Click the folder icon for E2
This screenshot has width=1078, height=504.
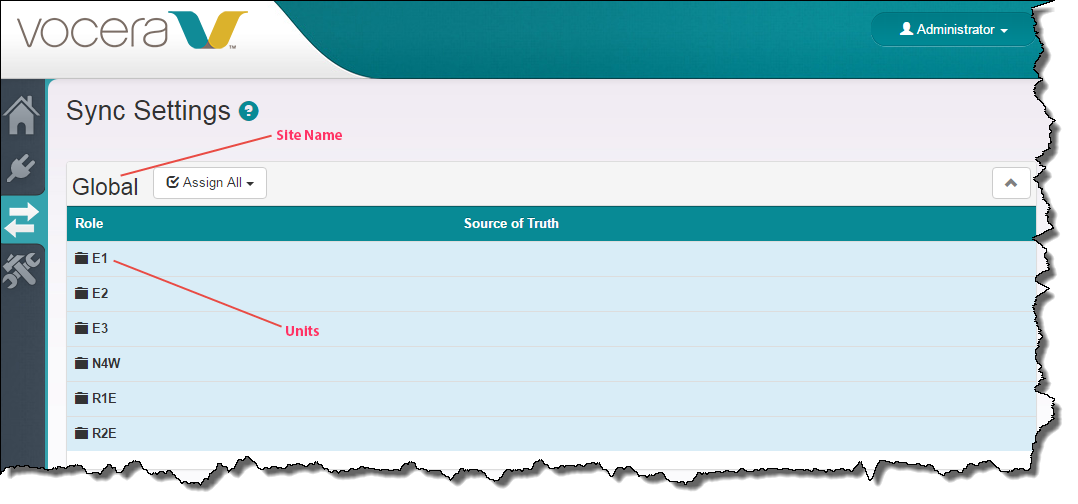point(82,294)
